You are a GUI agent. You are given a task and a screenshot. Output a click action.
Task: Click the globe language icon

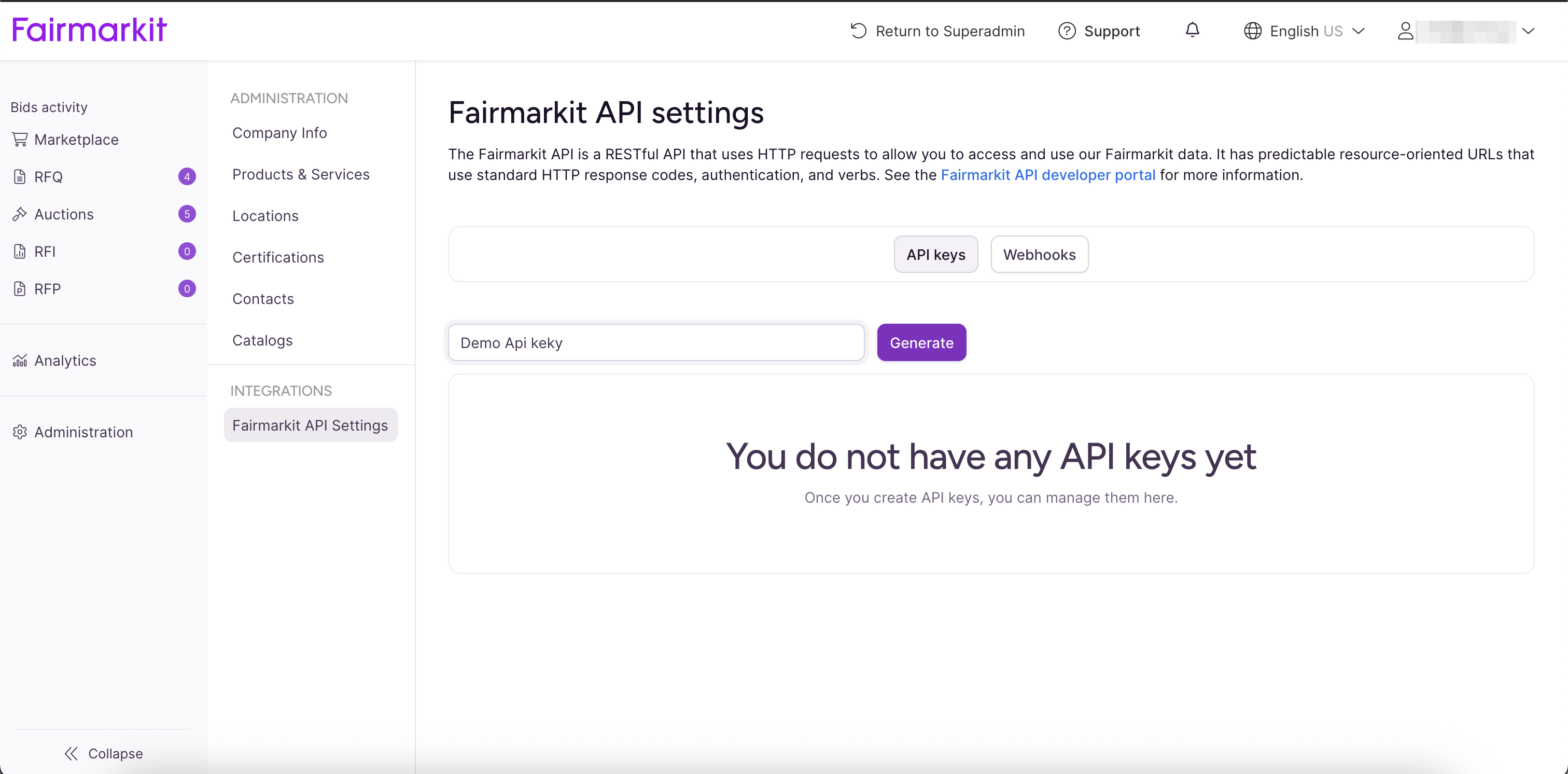tap(1253, 31)
